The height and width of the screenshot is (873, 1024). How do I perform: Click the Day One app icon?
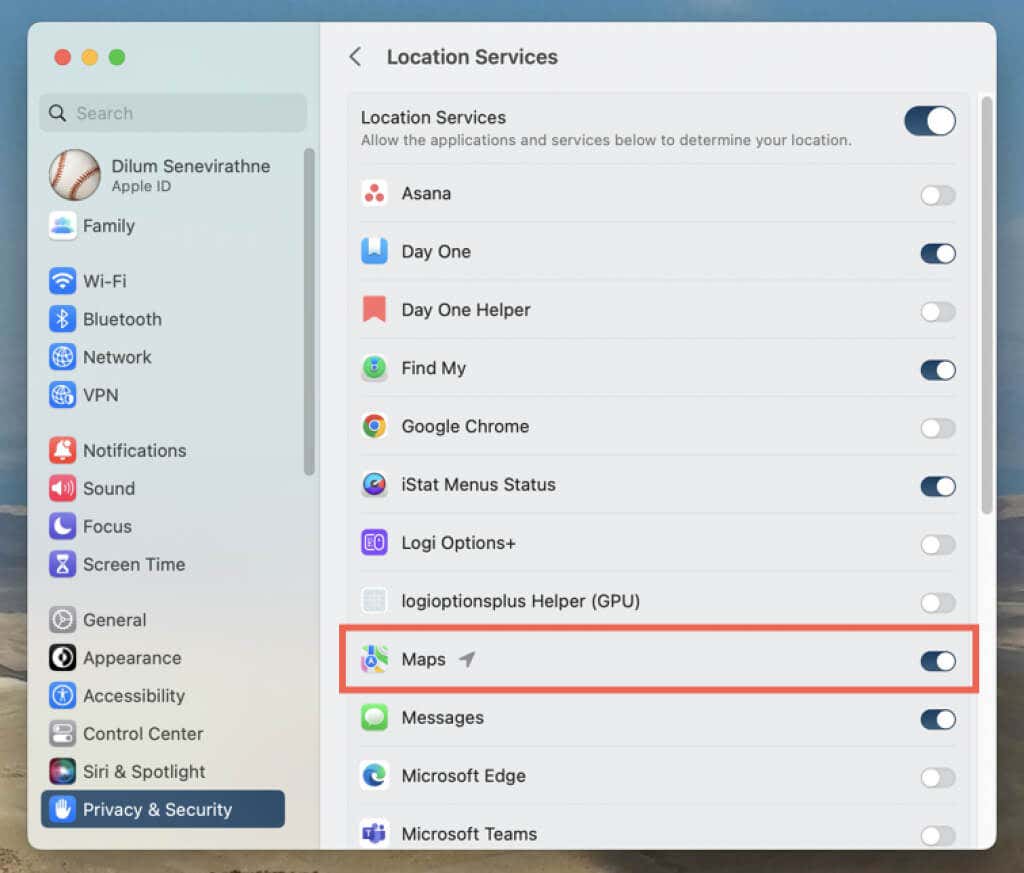374,251
